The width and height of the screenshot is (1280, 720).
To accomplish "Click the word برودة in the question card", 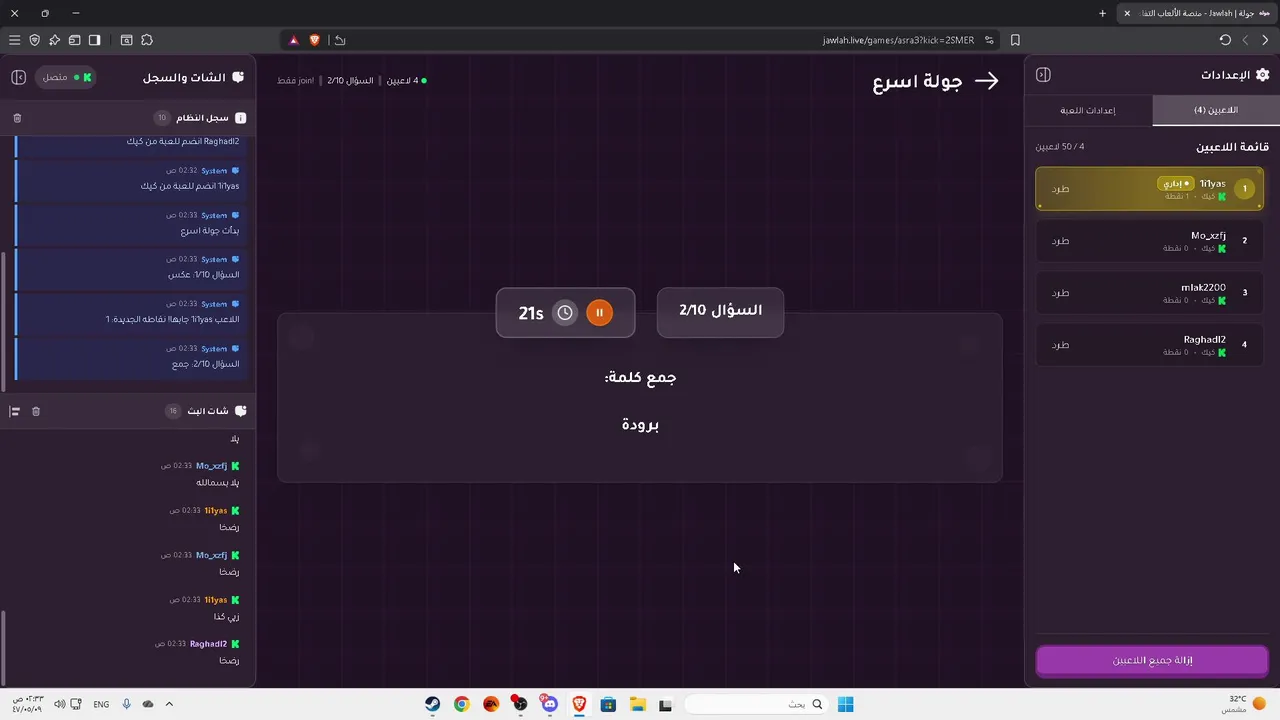I will point(640,425).
